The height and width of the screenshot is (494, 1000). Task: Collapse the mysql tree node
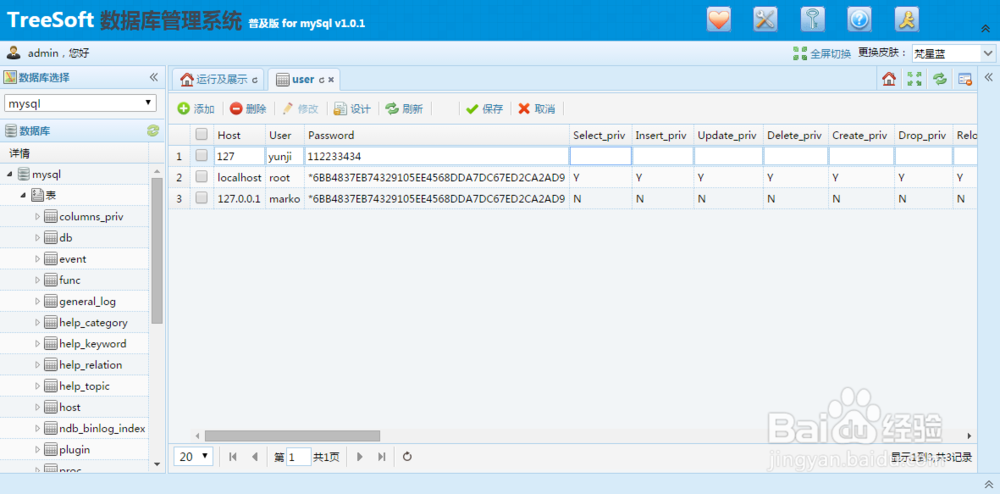(10, 174)
